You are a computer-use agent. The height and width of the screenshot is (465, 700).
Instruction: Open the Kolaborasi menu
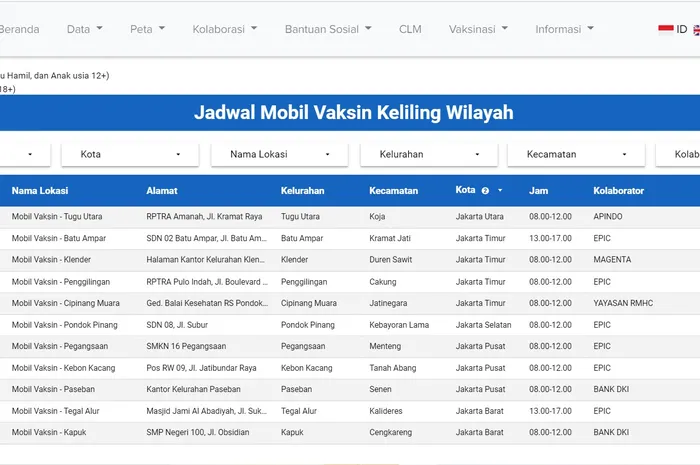tap(225, 29)
